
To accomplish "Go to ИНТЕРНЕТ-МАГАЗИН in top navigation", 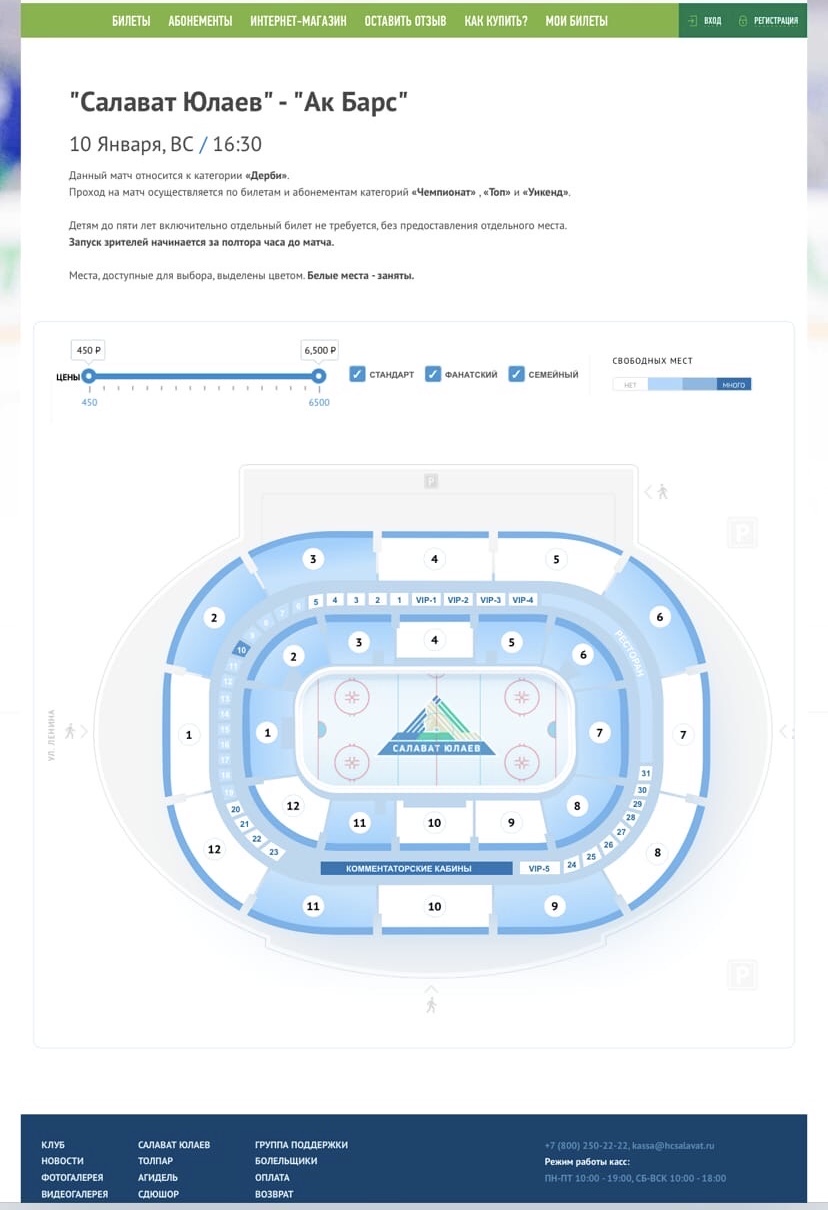I will tap(298, 20).
